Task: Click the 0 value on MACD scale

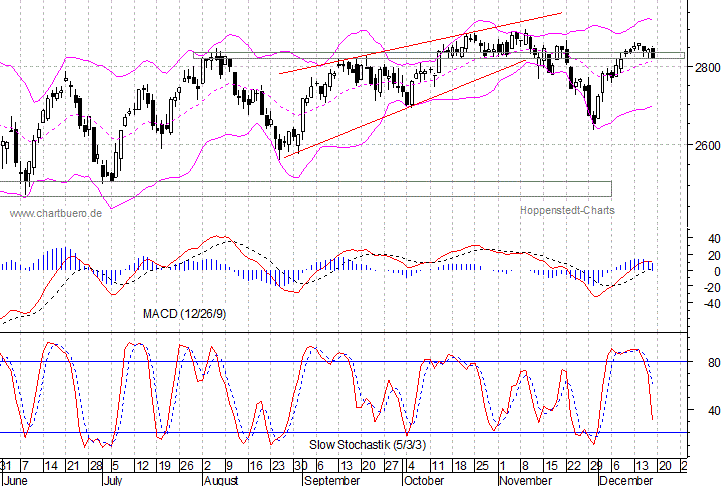Action: (x=717, y=272)
